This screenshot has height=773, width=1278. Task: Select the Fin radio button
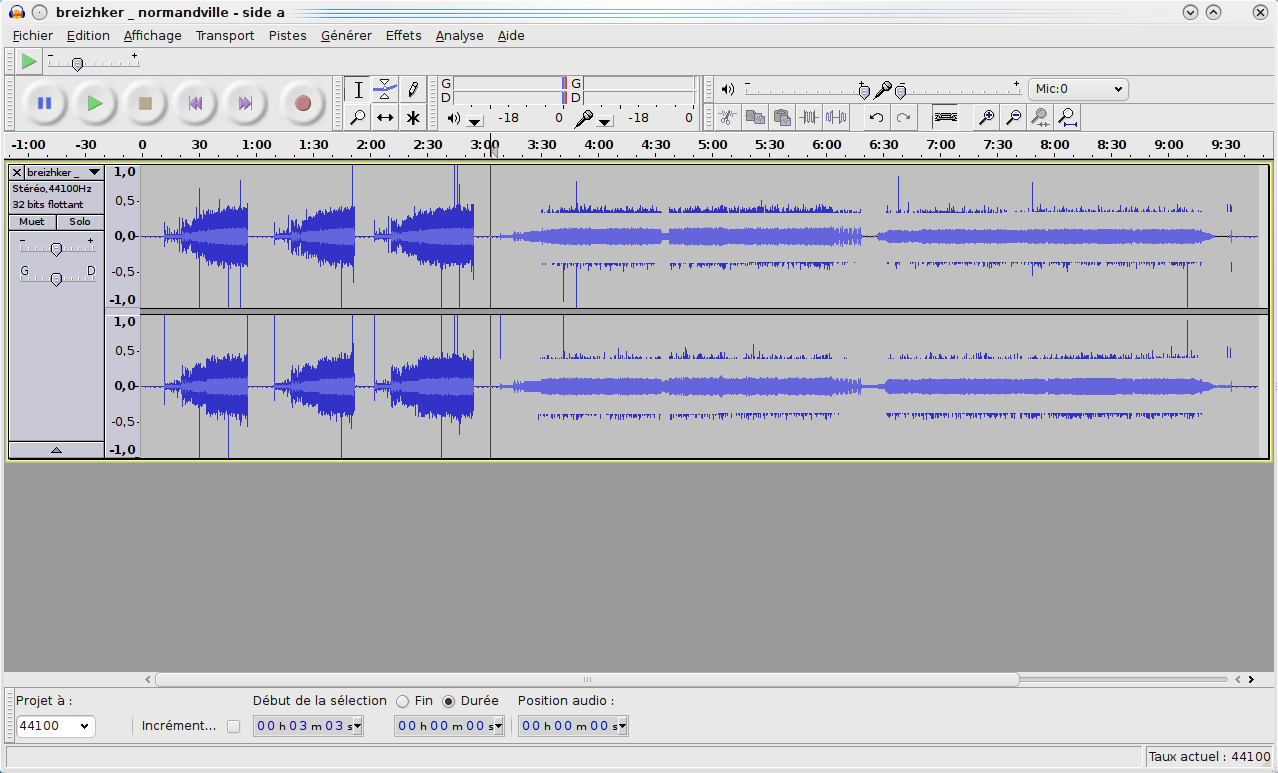[403, 701]
